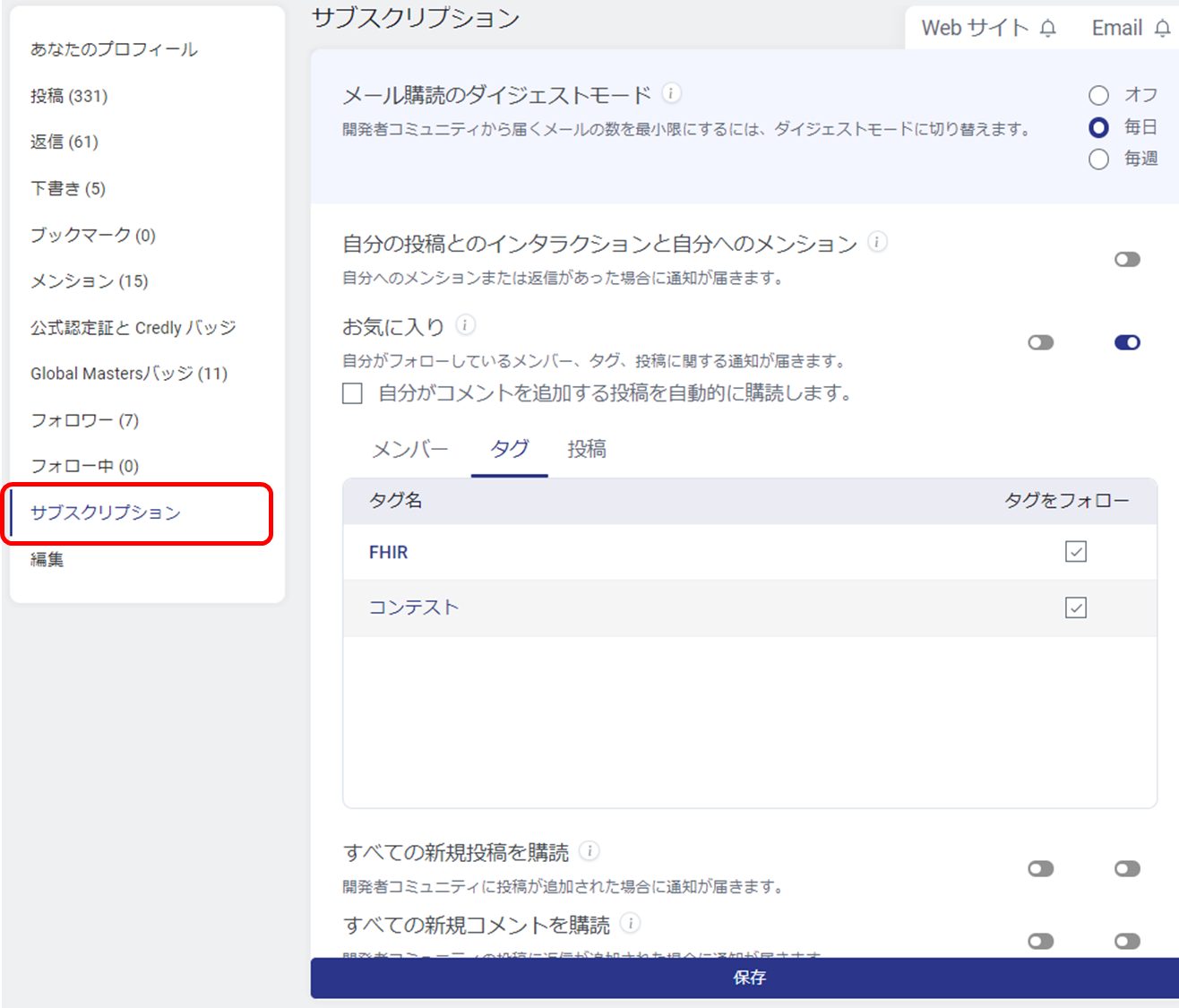
Task: Enable Web site toggle for すべての新規投稿を購読
Action: click(x=1040, y=868)
